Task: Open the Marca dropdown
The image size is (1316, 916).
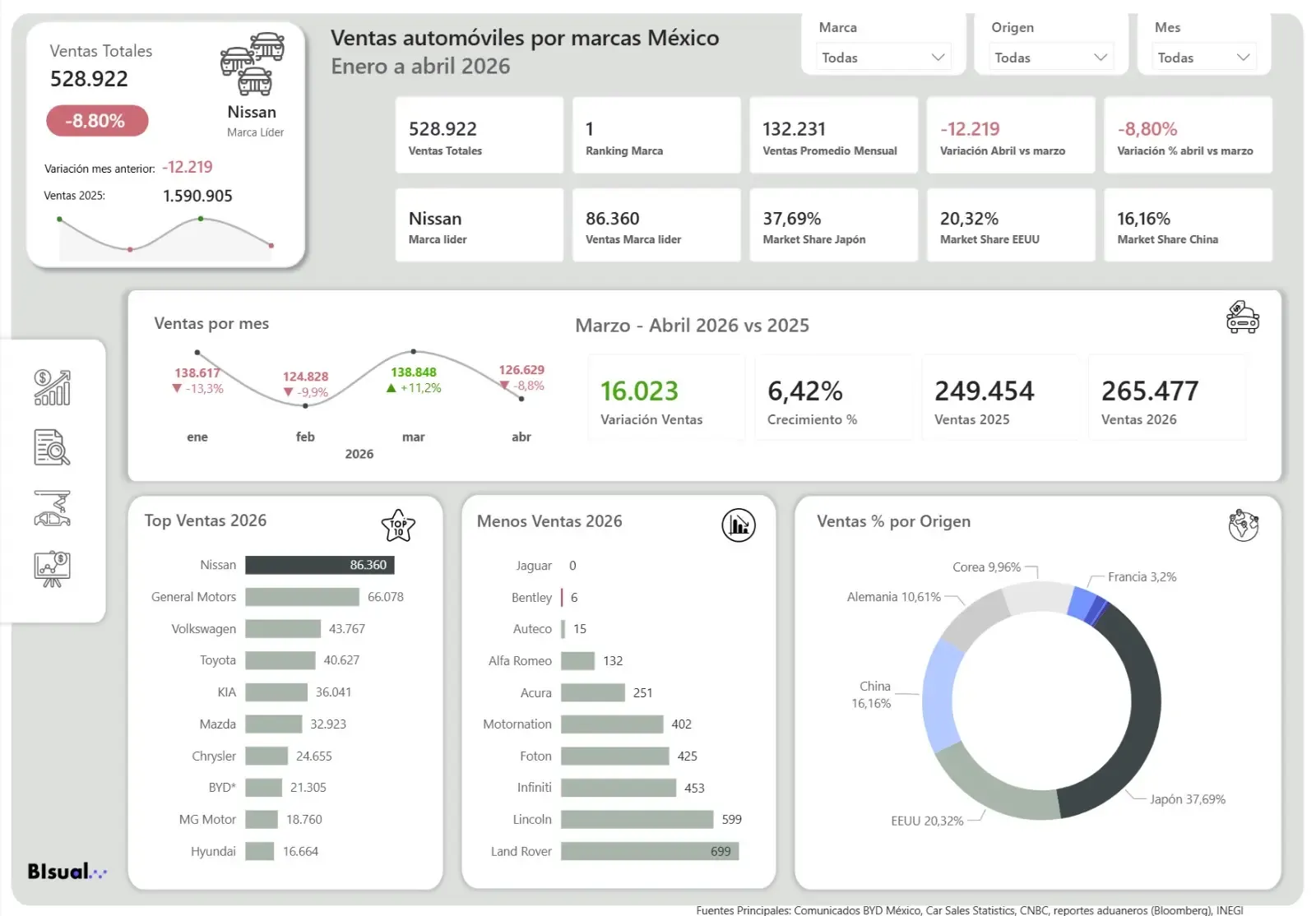Action: [883, 57]
